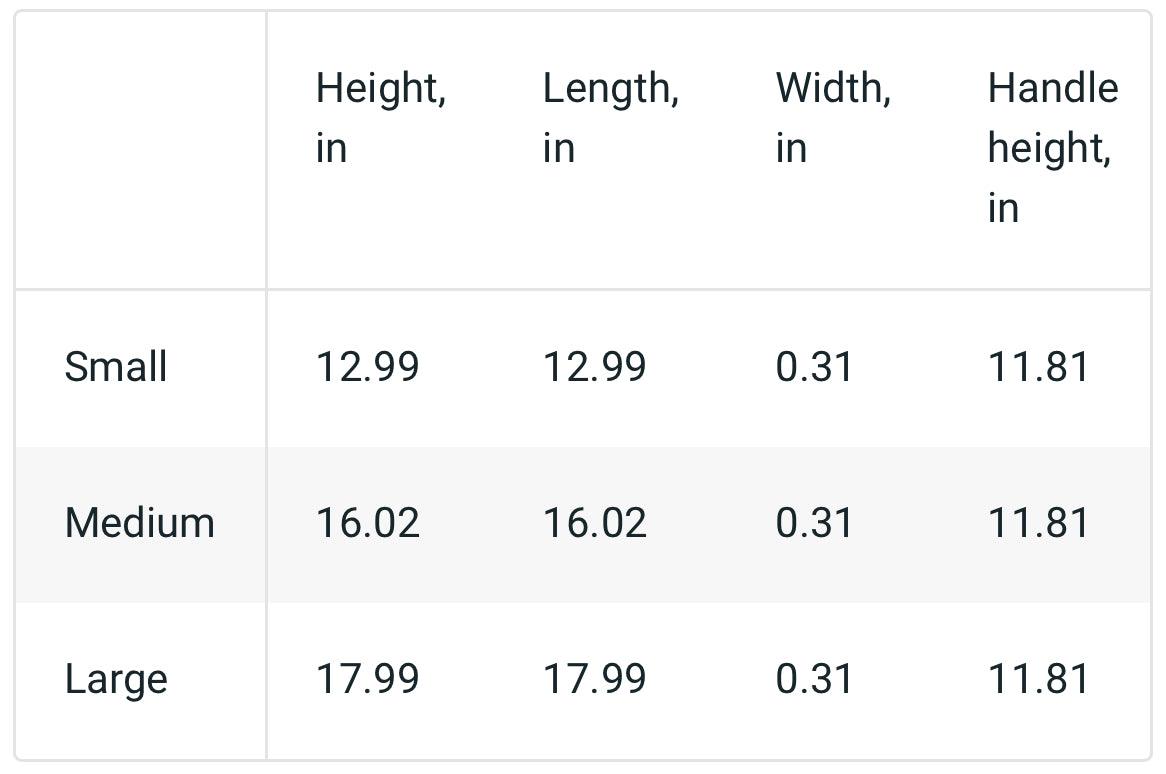Click Small handle height value 11.81
This screenshot has height=774, width=1166.
coord(1038,367)
